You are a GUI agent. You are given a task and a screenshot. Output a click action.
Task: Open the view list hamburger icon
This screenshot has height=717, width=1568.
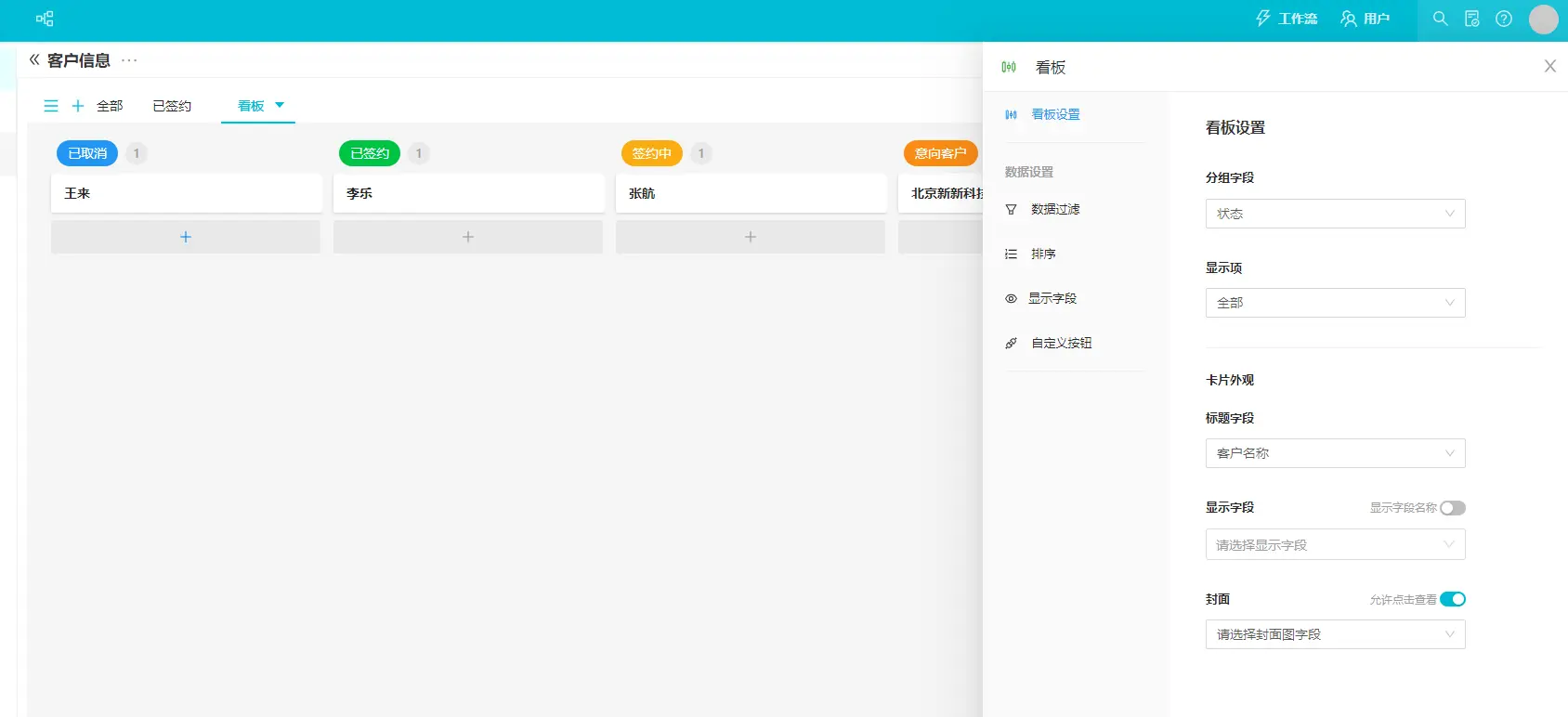point(51,106)
